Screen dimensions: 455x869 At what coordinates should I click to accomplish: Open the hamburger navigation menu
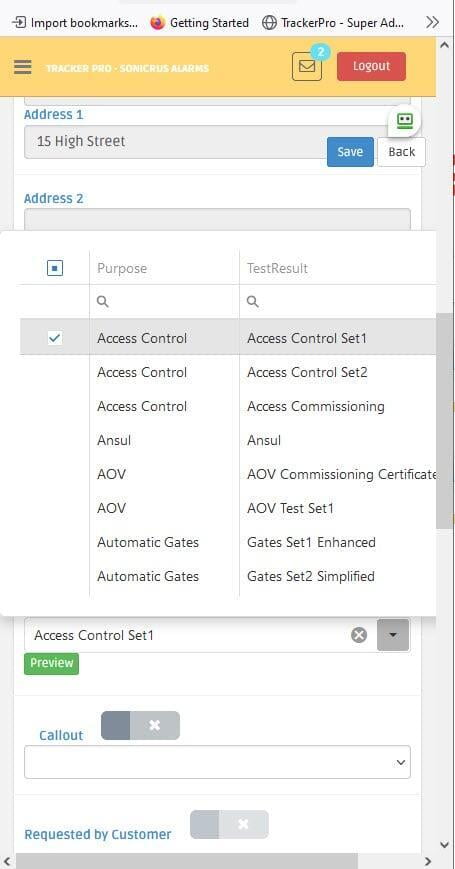coord(23,67)
